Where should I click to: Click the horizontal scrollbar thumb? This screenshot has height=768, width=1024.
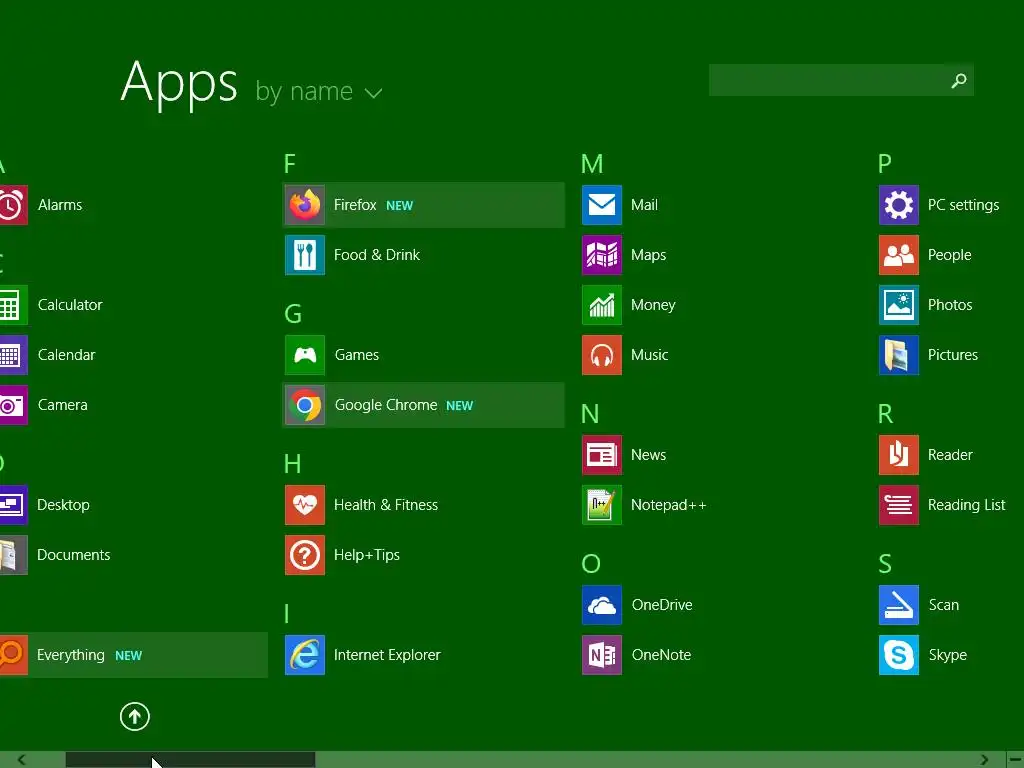(x=190, y=760)
